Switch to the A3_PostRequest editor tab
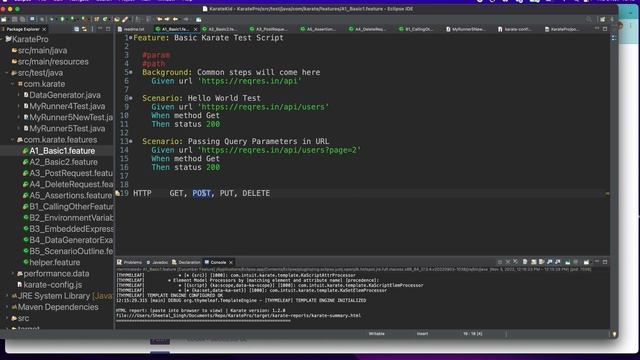The height and width of the screenshot is (360, 640). click(268, 29)
